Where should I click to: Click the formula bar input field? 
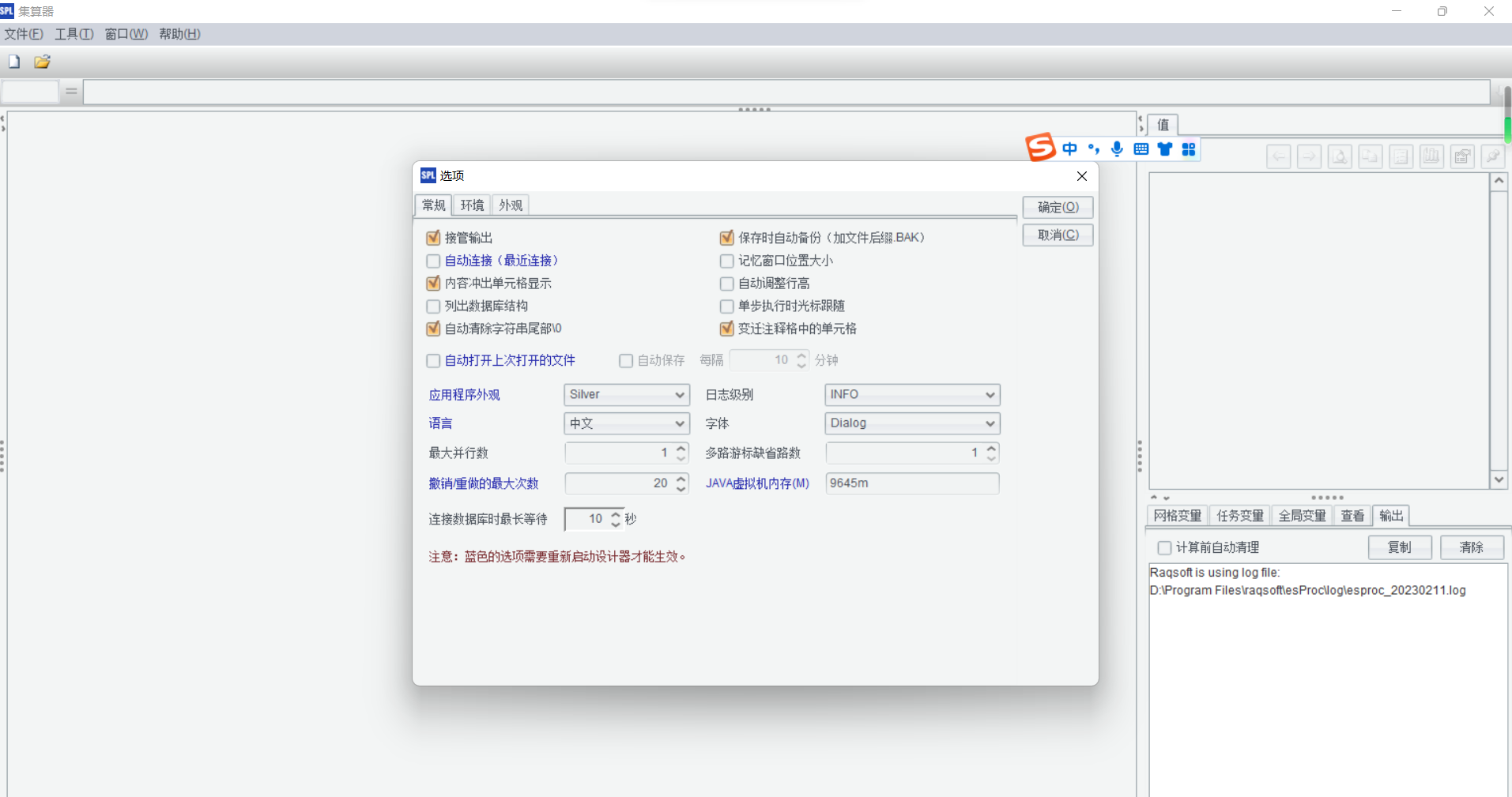coord(786,92)
